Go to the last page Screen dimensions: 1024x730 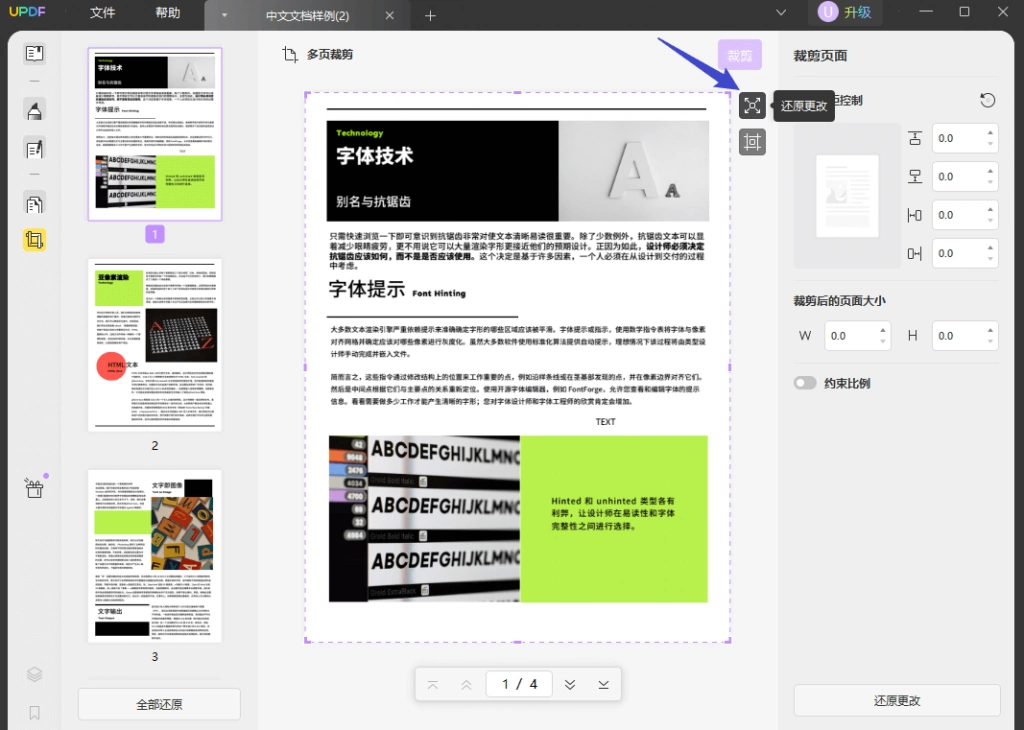[603, 684]
